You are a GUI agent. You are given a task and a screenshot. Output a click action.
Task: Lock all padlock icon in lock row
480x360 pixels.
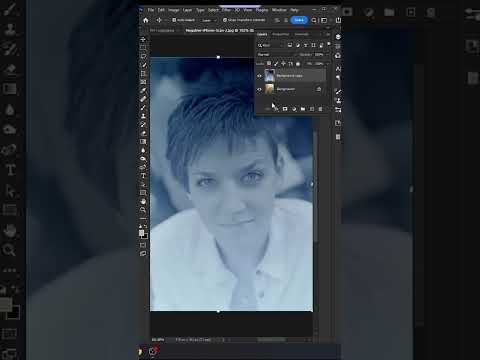coord(298,64)
